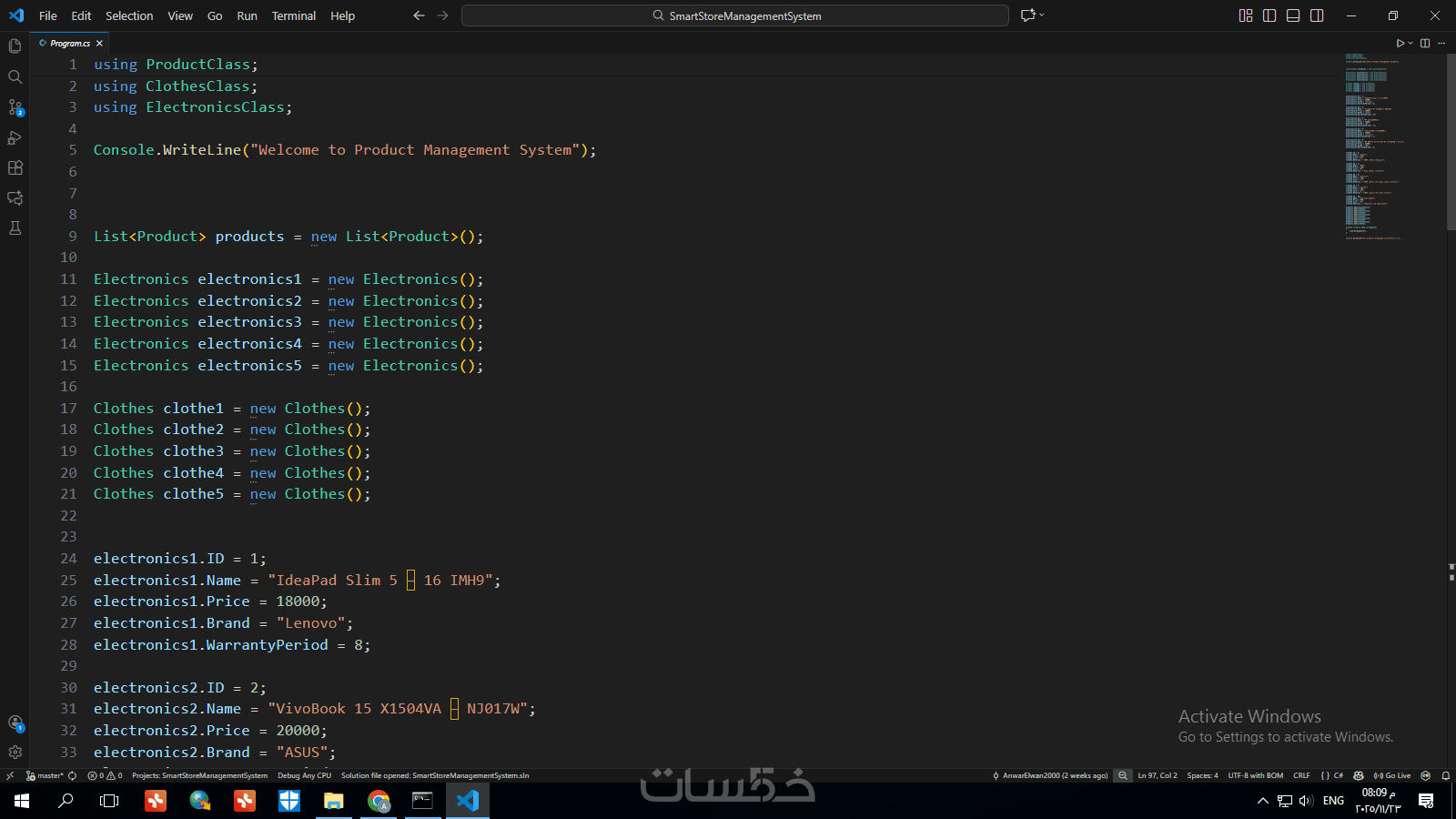1456x819 pixels.
Task: Open the Extensions view
Action: point(15,167)
